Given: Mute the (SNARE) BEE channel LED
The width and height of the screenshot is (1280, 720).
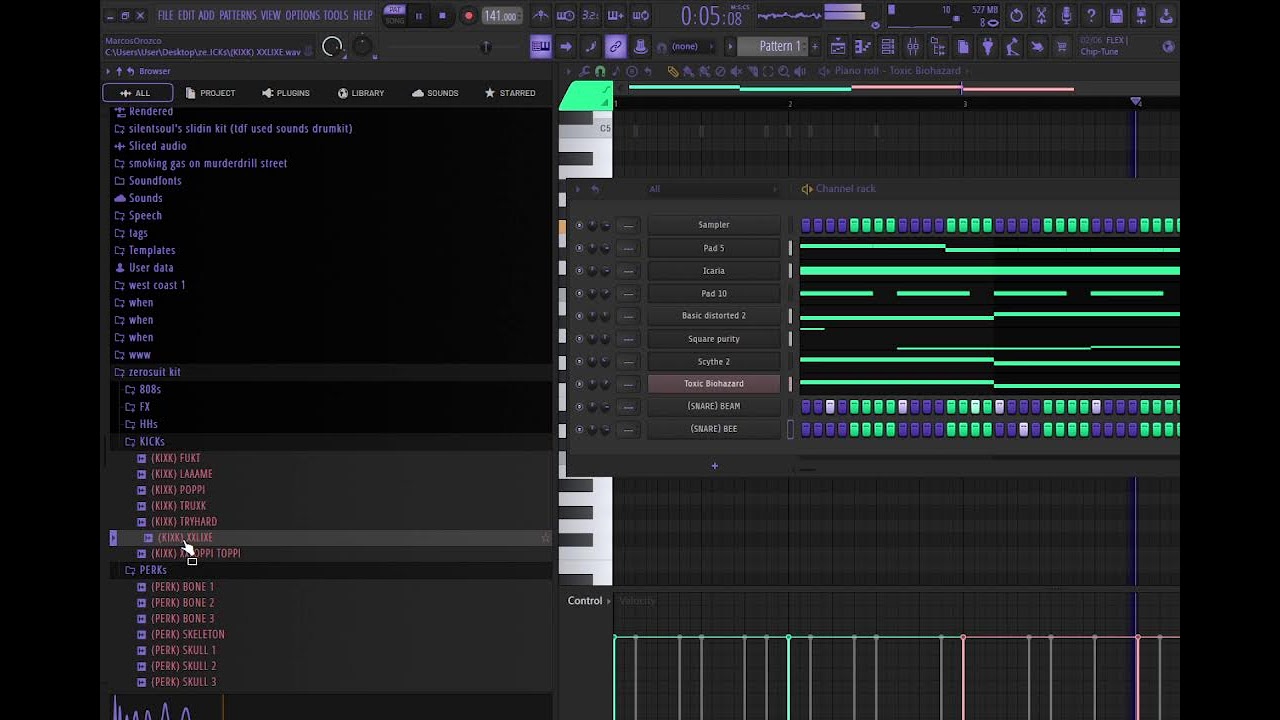Looking at the screenshot, I should point(578,429).
